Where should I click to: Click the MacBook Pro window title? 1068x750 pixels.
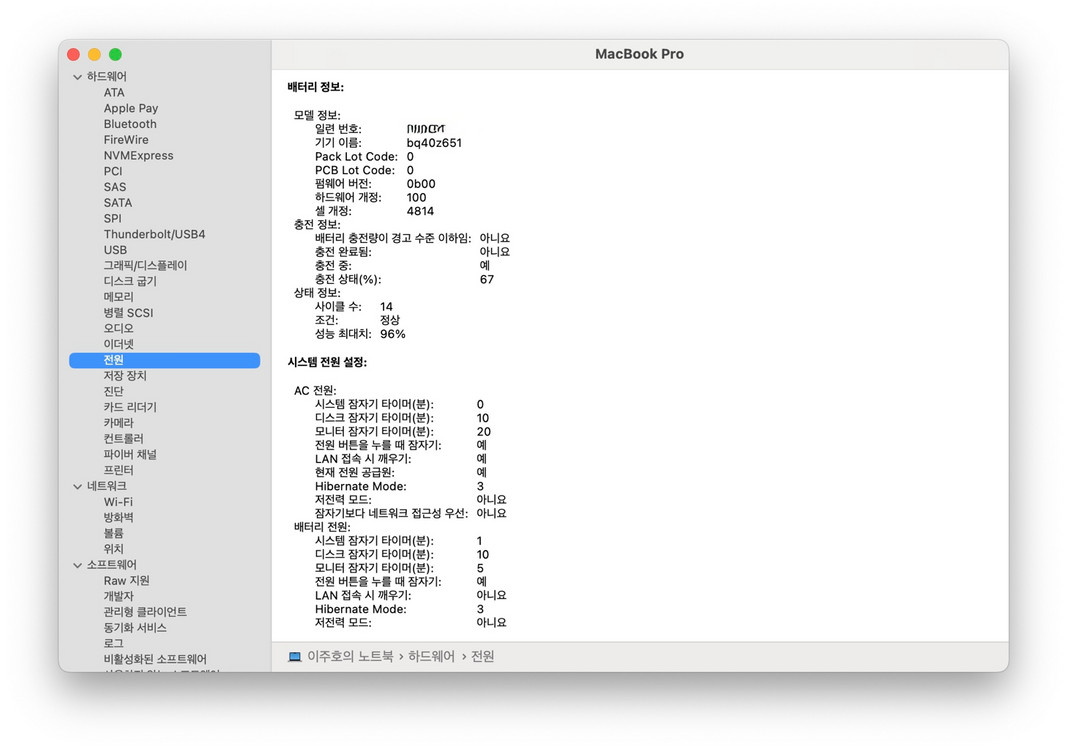[x=639, y=54]
